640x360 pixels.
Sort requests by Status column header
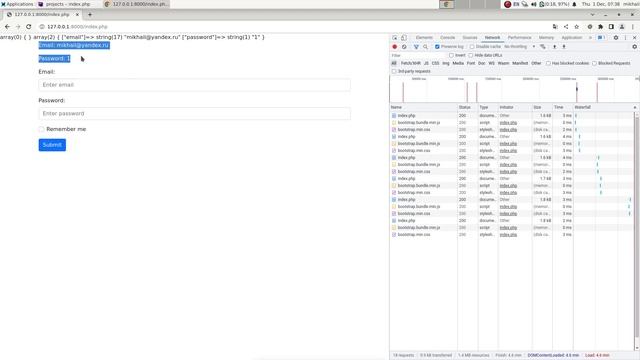pos(467,107)
